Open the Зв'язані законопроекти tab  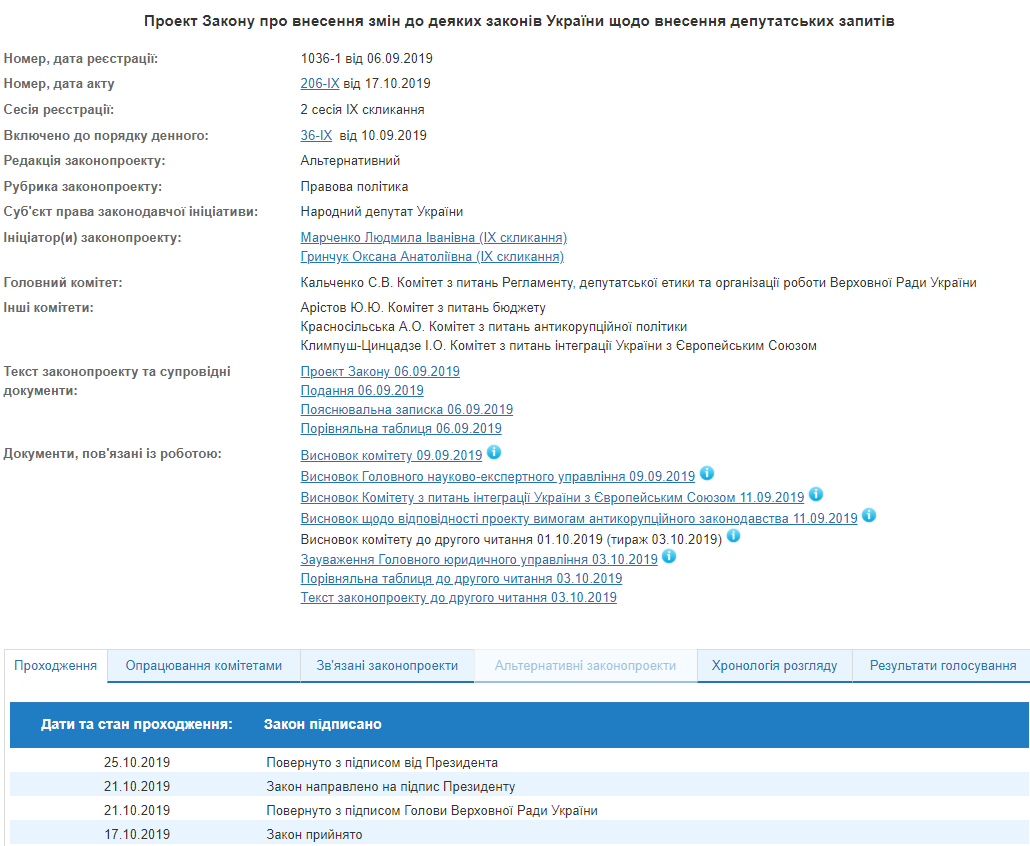tap(388, 664)
